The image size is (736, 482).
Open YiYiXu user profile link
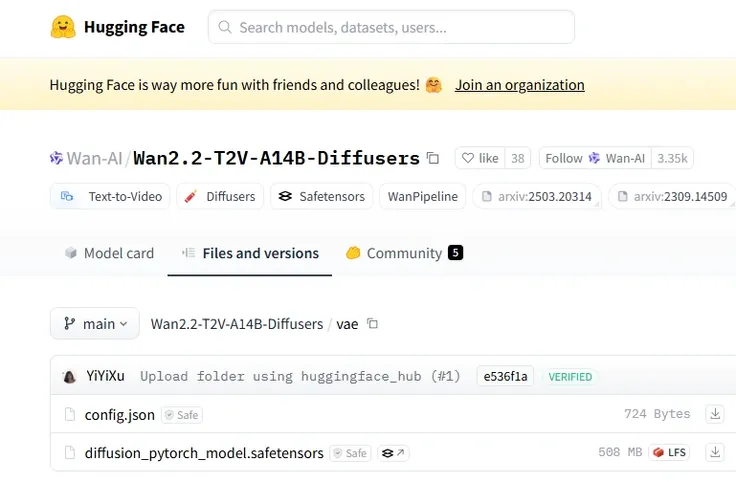(x=106, y=376)
